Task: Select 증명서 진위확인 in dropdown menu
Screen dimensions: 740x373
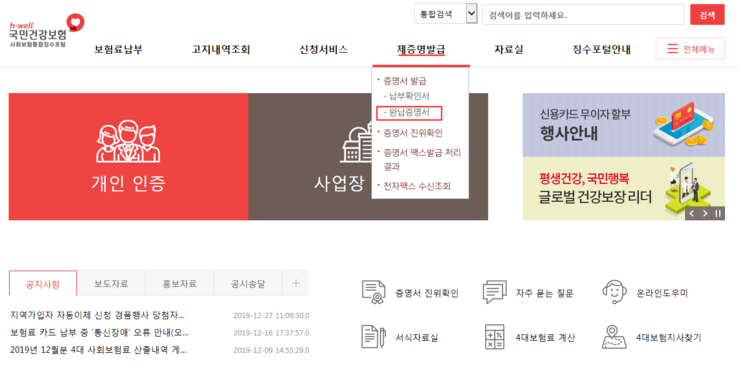Action: (412, 133)
